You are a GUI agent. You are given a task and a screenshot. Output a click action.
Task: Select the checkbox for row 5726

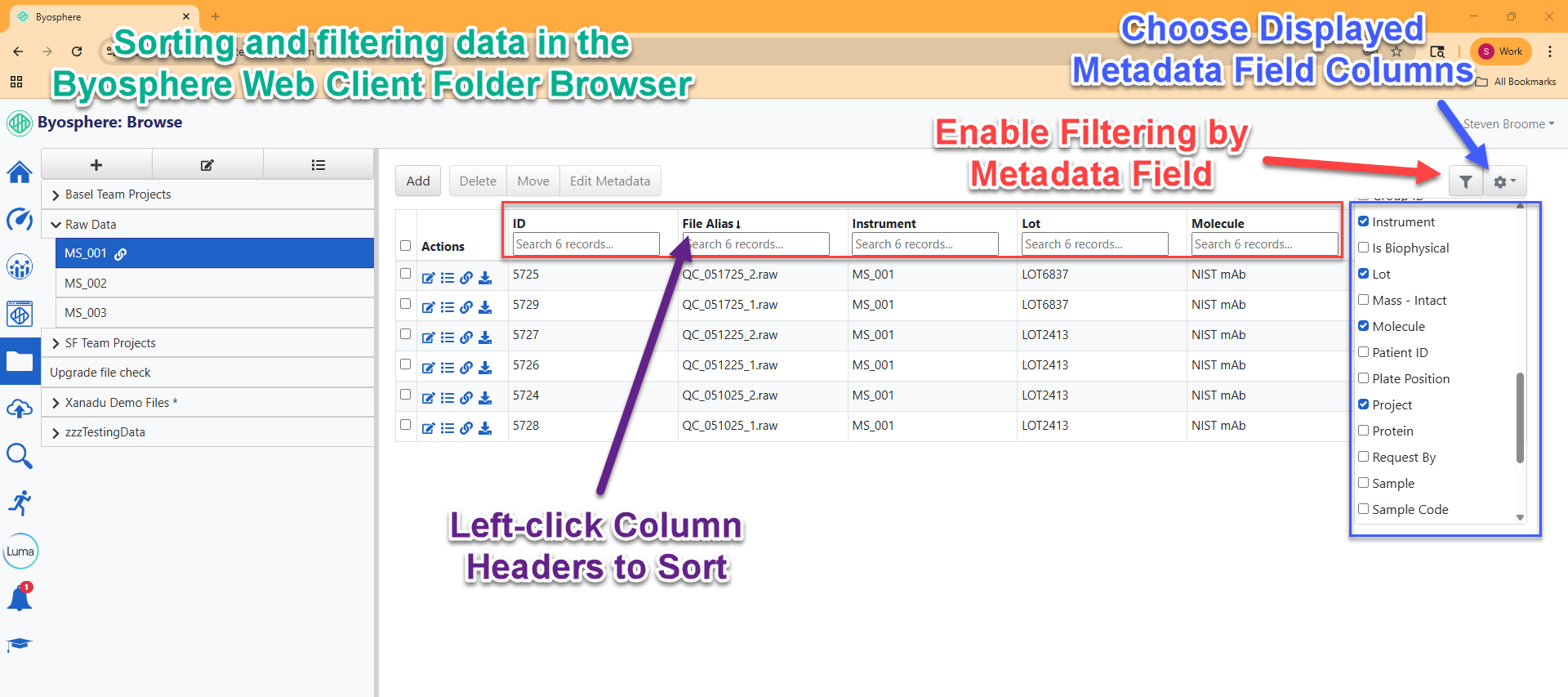tap(406, 364)
